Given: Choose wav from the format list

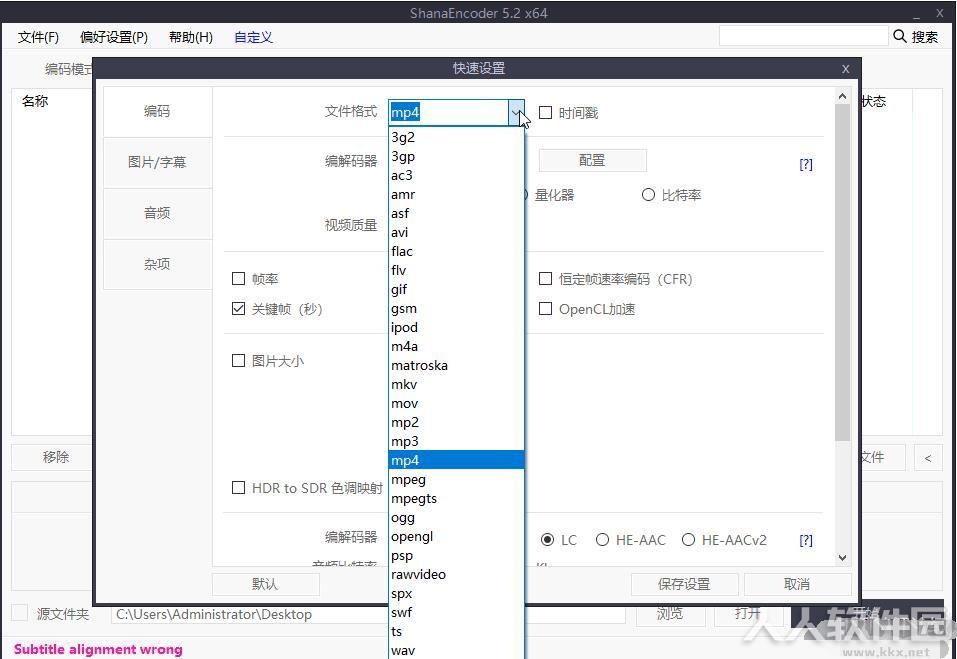Looking at the screenshot, I should coord(457,650).
